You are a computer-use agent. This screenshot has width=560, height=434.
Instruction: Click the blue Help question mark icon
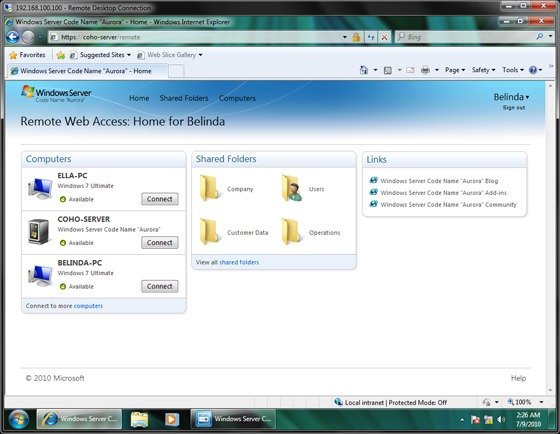[x=533, y=70]
